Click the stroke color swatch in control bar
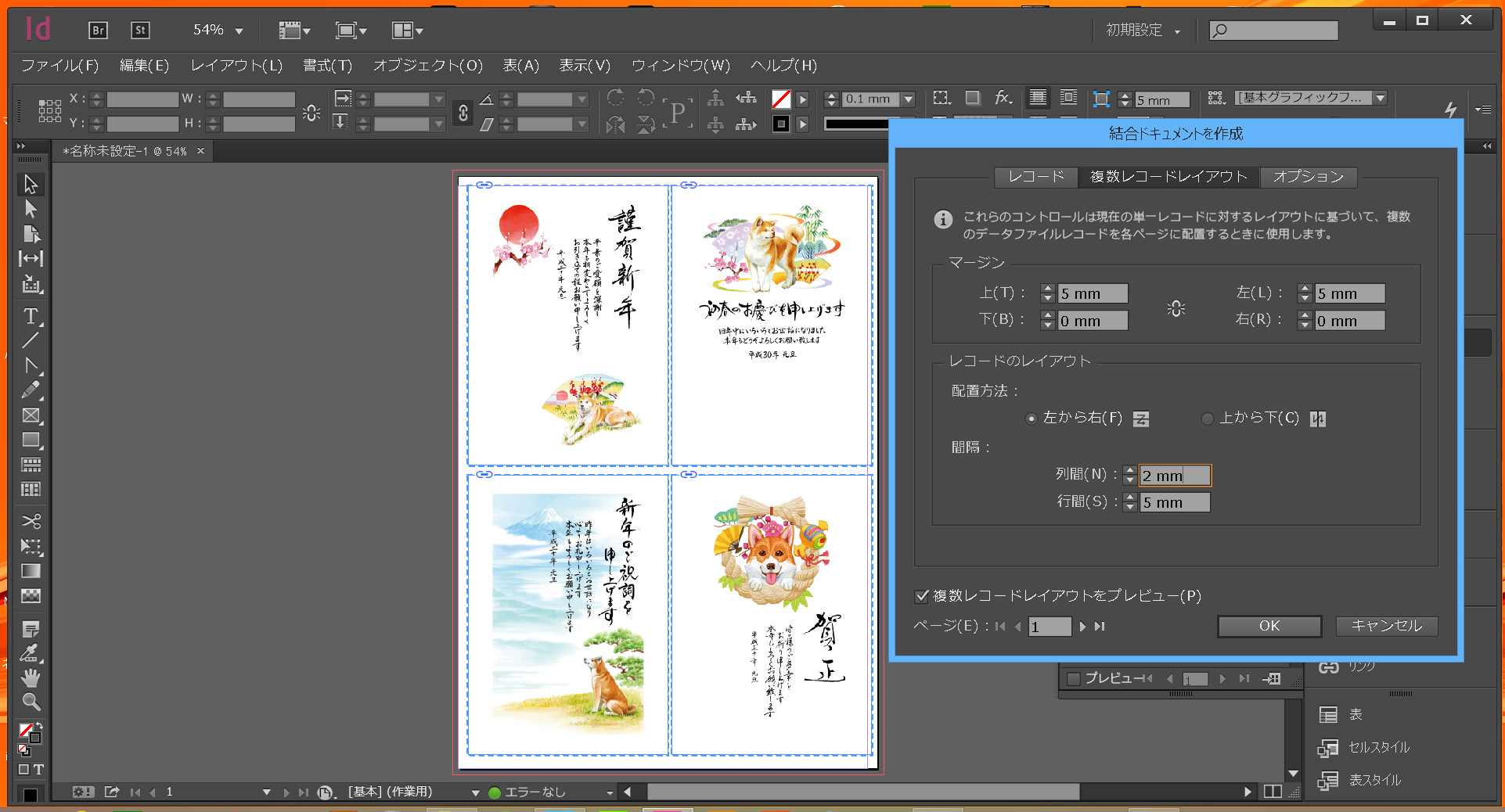Screen dimensions: 1505x812 click(781, 124)
